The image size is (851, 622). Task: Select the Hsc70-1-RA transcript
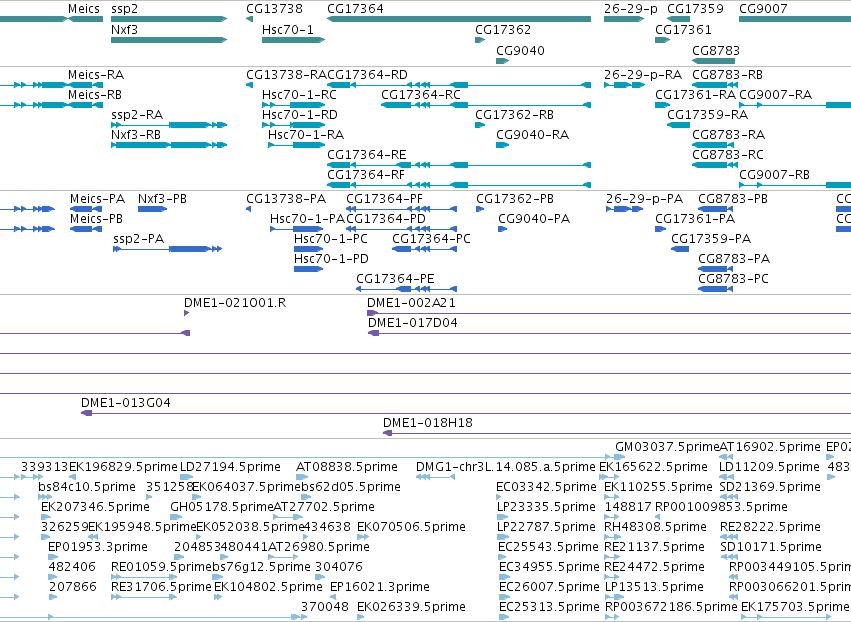[x=296, y=145]
